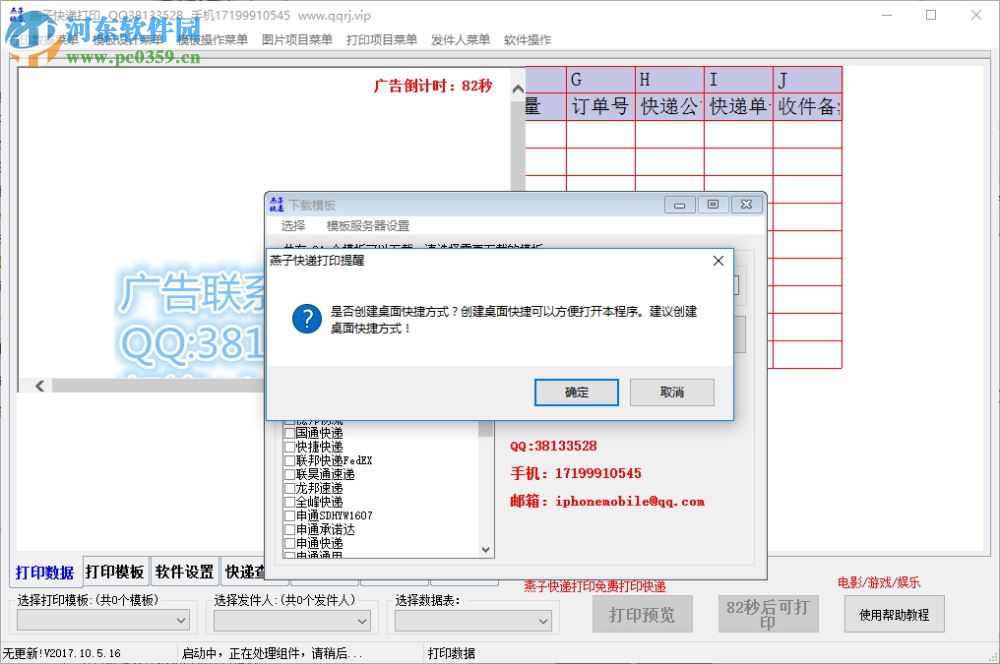Screen dimensions: 1000x664
Task: Switch to the 打印数据 tab
Action: coord(45,572)
